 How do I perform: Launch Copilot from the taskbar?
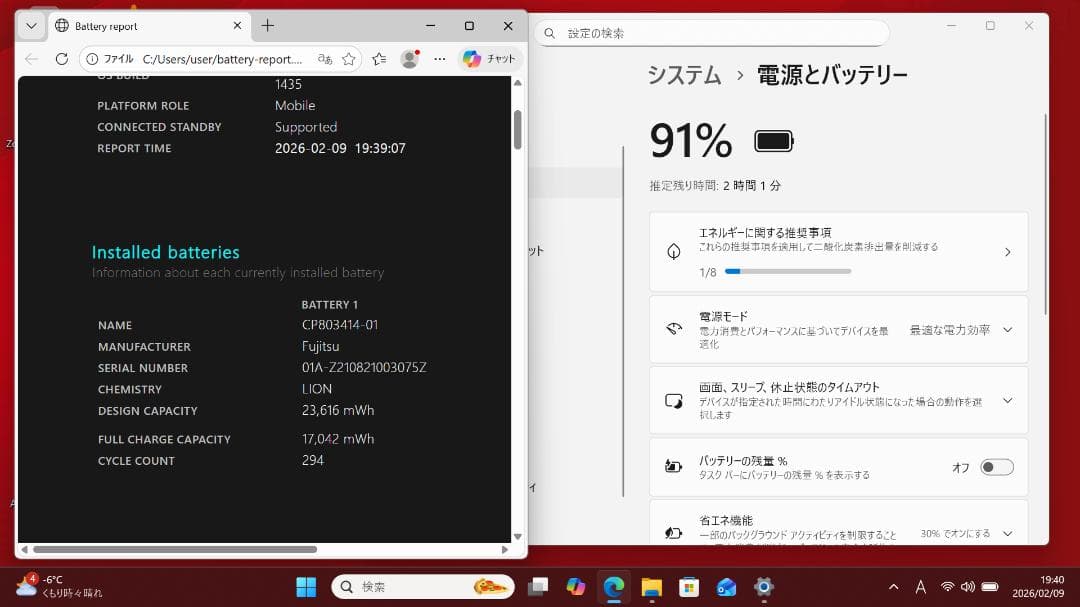point(575,586)
